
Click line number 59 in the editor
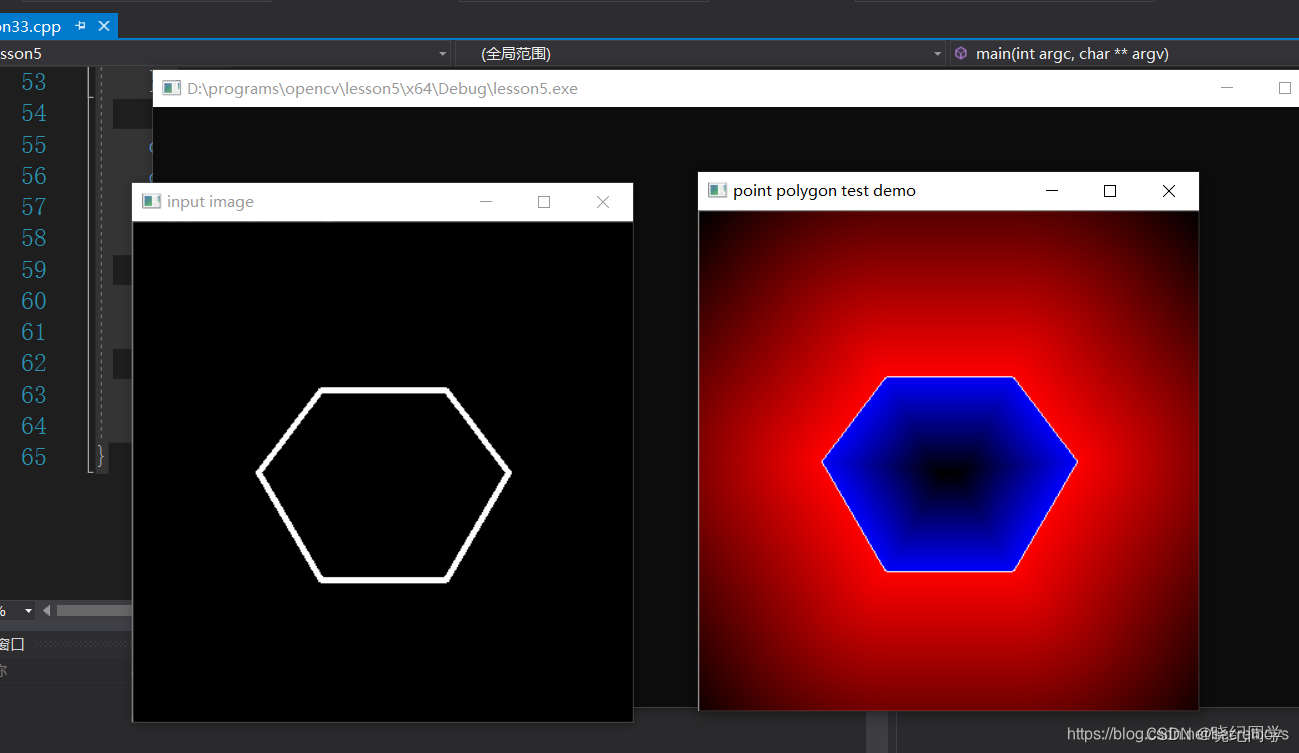click(x=34, y=270)
